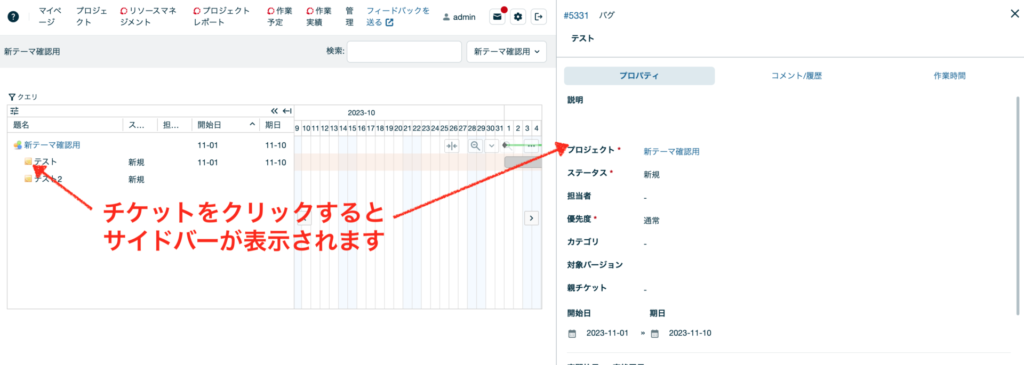The height and width of the screenshot is (365, 1024).
Task: Click the green project Gantt bar
Action: coord(522,145)
